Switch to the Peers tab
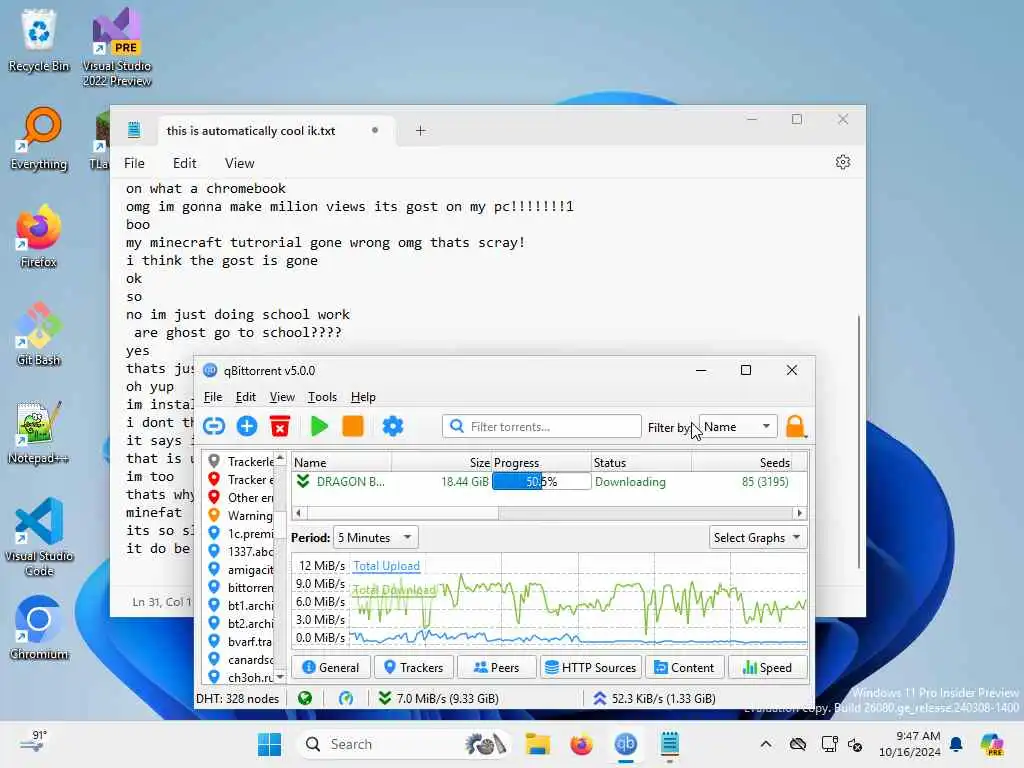 tap(496, 667)
